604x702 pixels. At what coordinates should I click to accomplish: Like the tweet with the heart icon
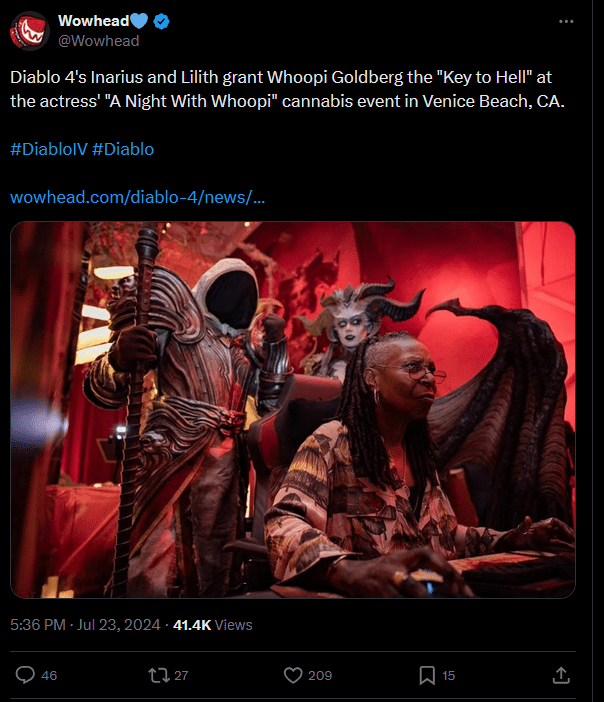(293, 675)
